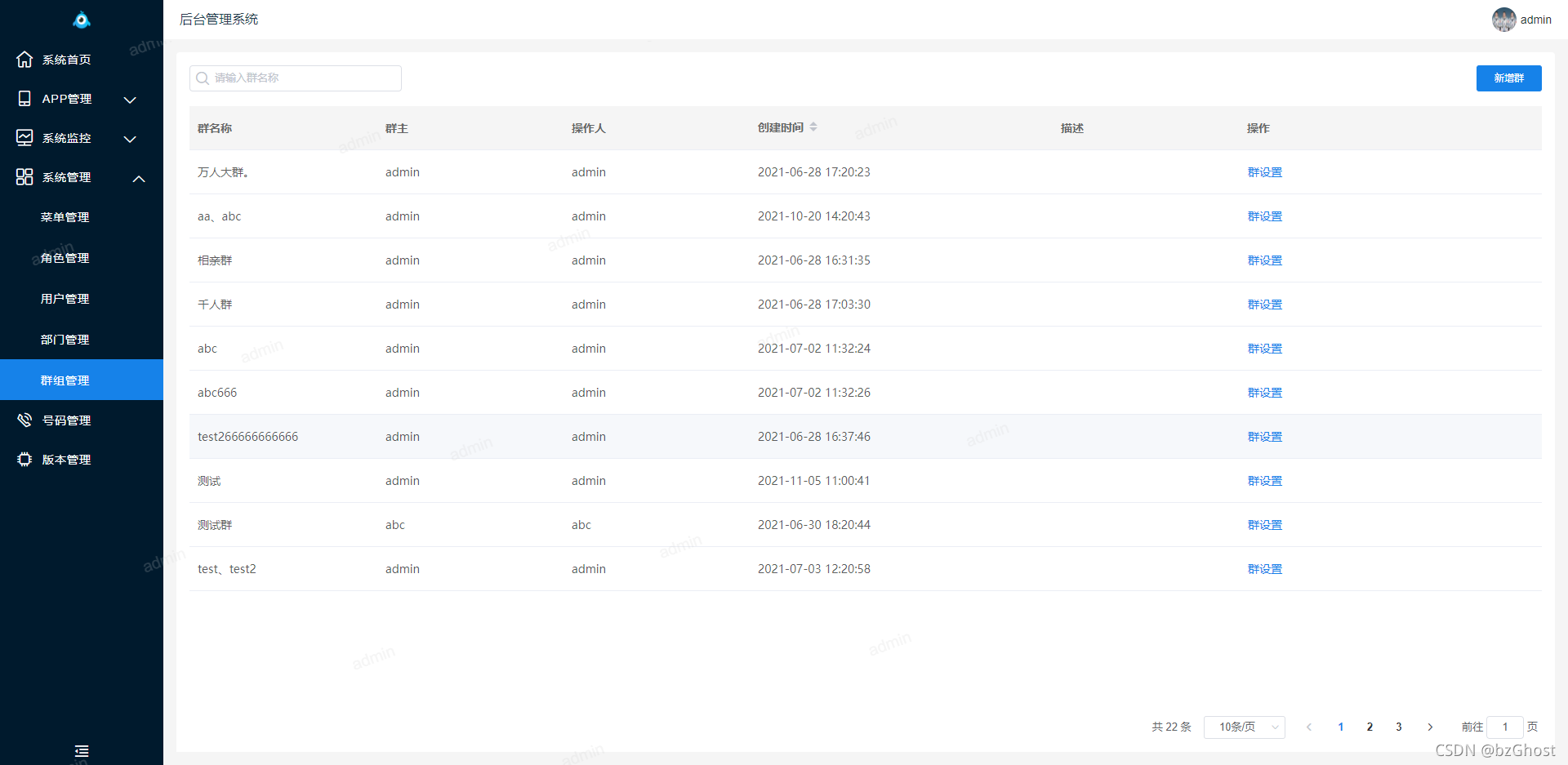Open the 10条/页 page size dropdown
This screenshot has width=1568, height=765.
pos(1245,727)
